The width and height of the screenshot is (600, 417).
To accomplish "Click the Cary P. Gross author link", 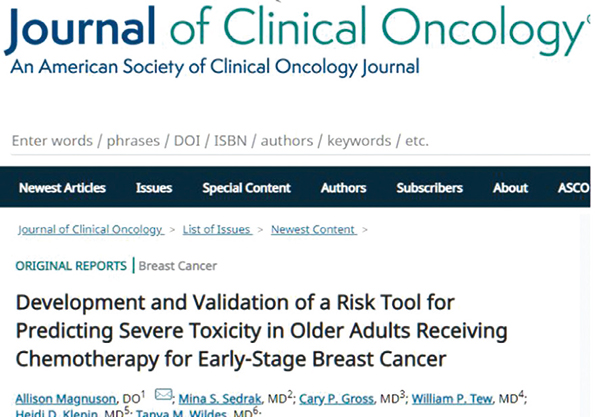I will tap(336, 399).
